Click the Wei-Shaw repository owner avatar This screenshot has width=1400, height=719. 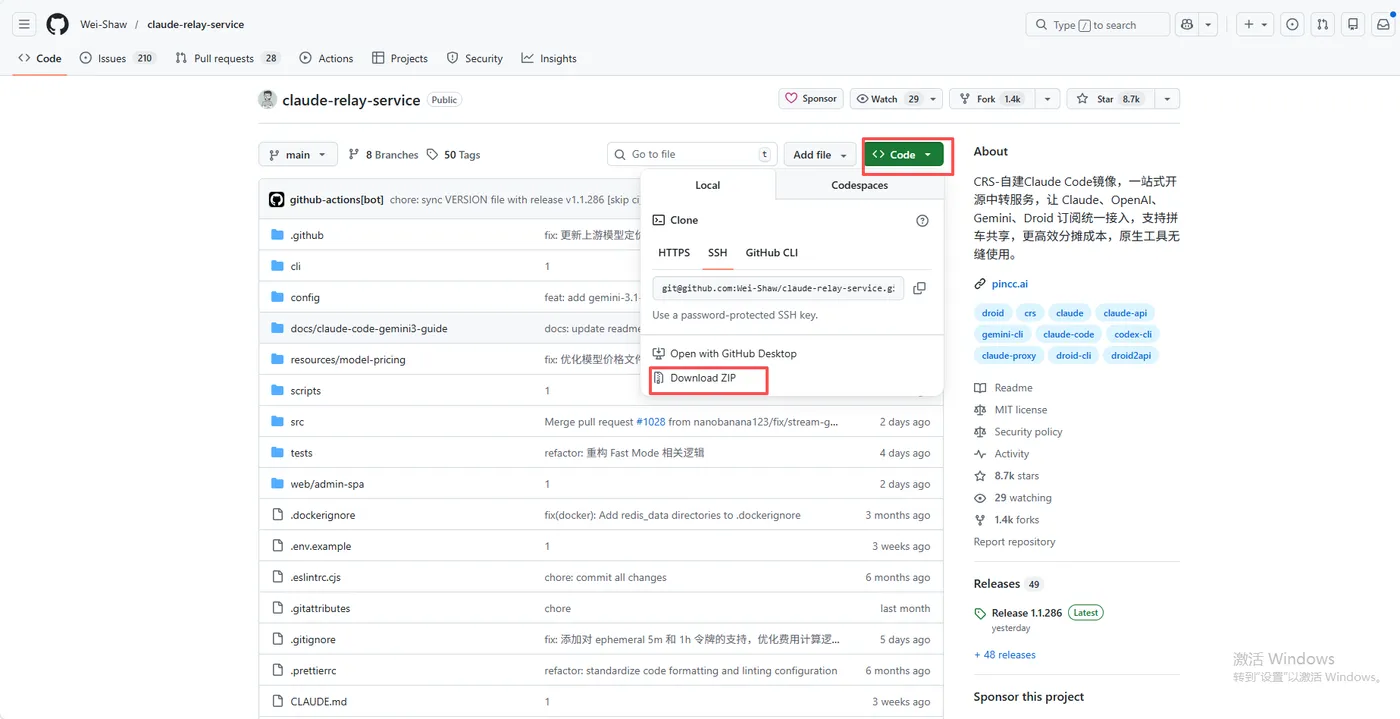tap(267, 99)
